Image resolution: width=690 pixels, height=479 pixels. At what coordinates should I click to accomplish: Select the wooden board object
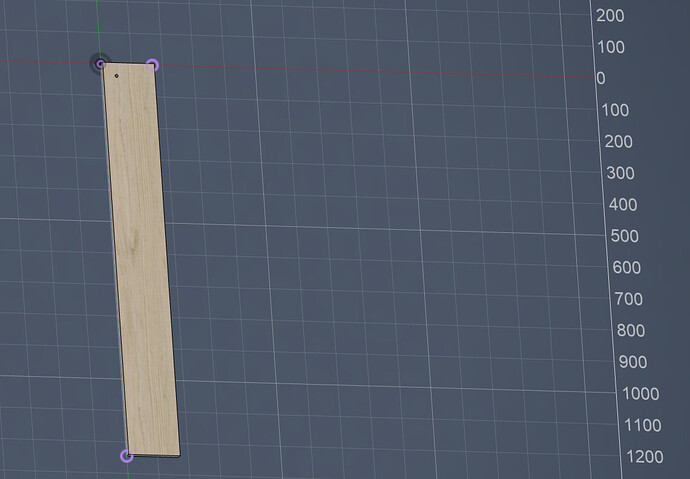[x=141, y=260]
